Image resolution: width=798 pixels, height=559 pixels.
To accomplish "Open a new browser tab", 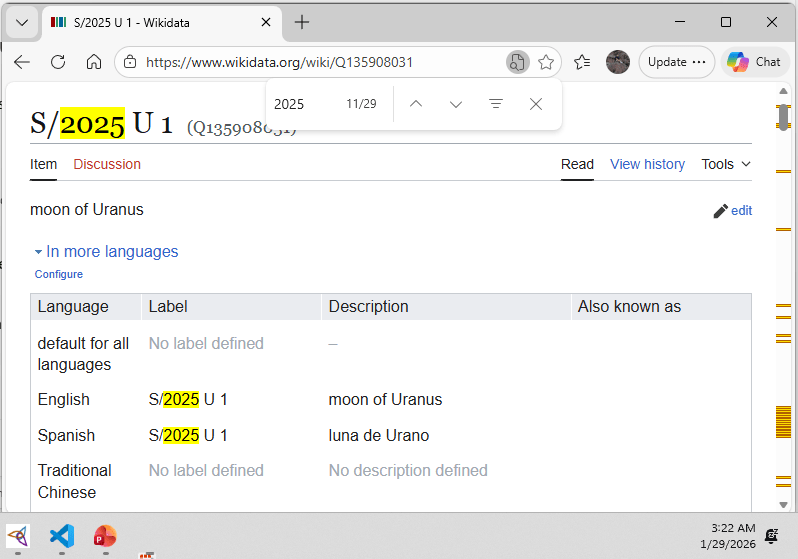I will point(302,22).
